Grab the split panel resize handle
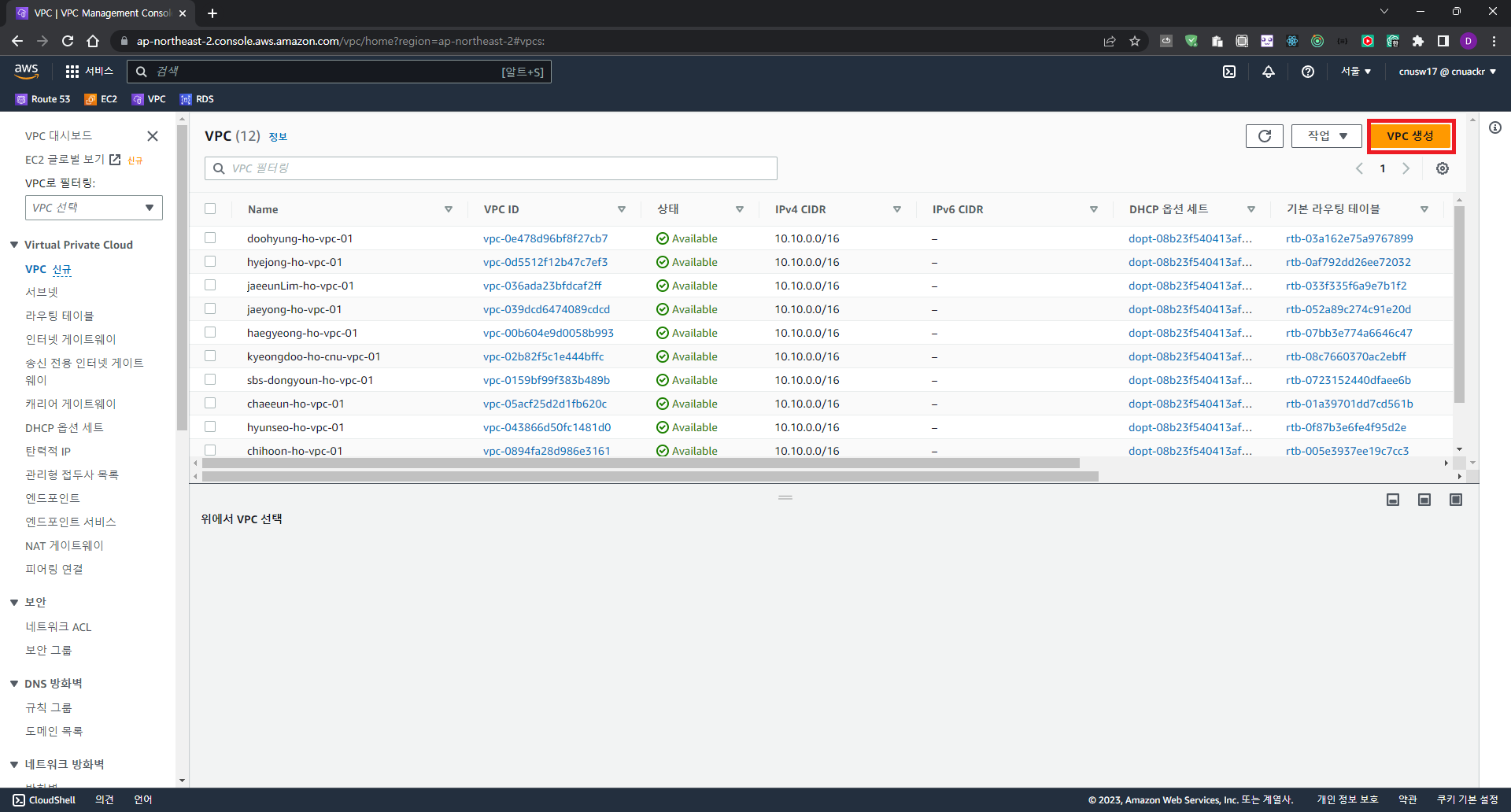This screenshot has height=812, width=1511. [785, 498]
